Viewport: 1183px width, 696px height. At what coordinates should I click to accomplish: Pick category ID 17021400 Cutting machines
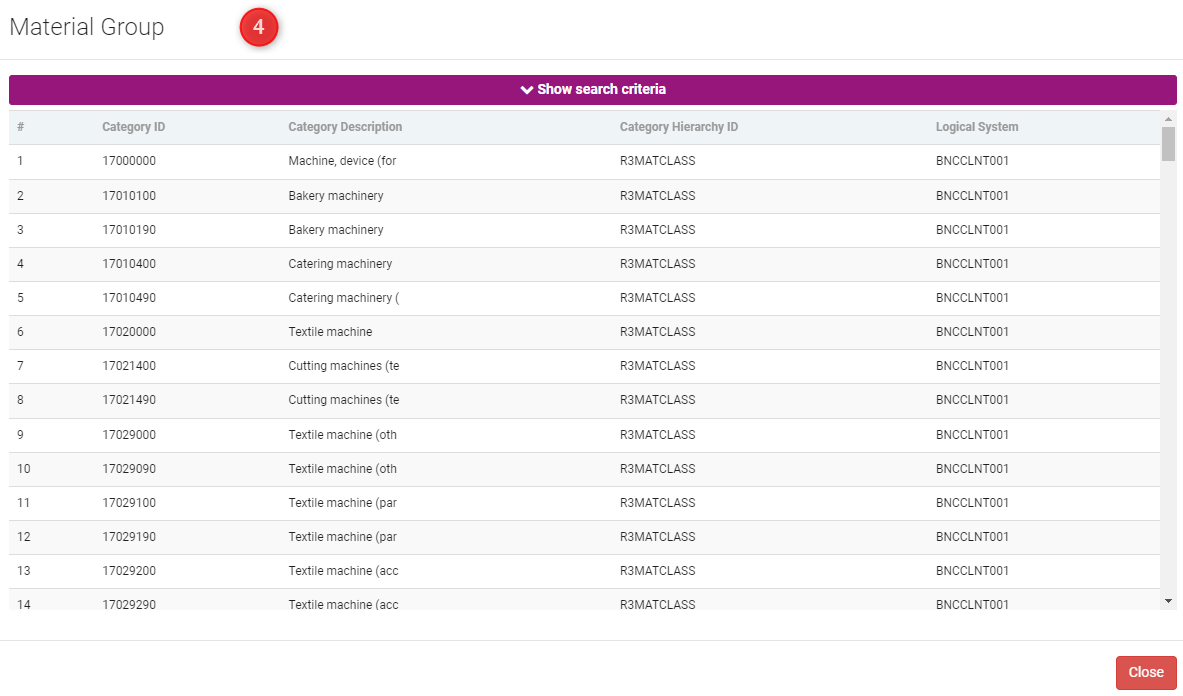129,366
